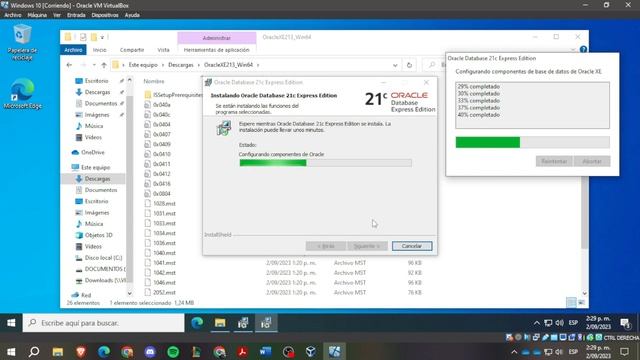This screenshot has width=640, height=360.
Task: Expand breadcrumb arrow after Descargas
Action: click(x=199, y=65)
